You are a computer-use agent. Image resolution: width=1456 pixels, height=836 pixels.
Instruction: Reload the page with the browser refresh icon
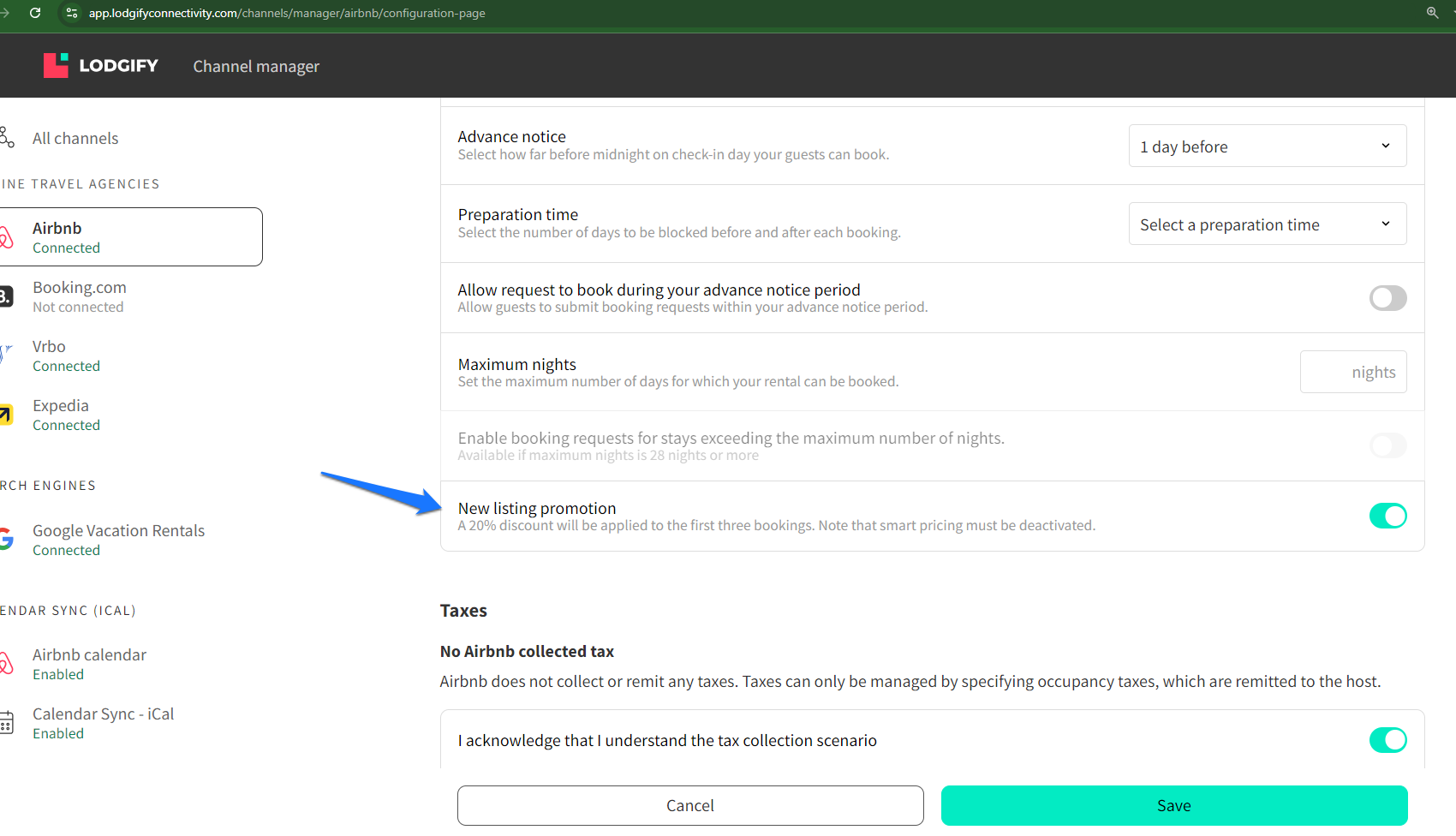(35, 13)
